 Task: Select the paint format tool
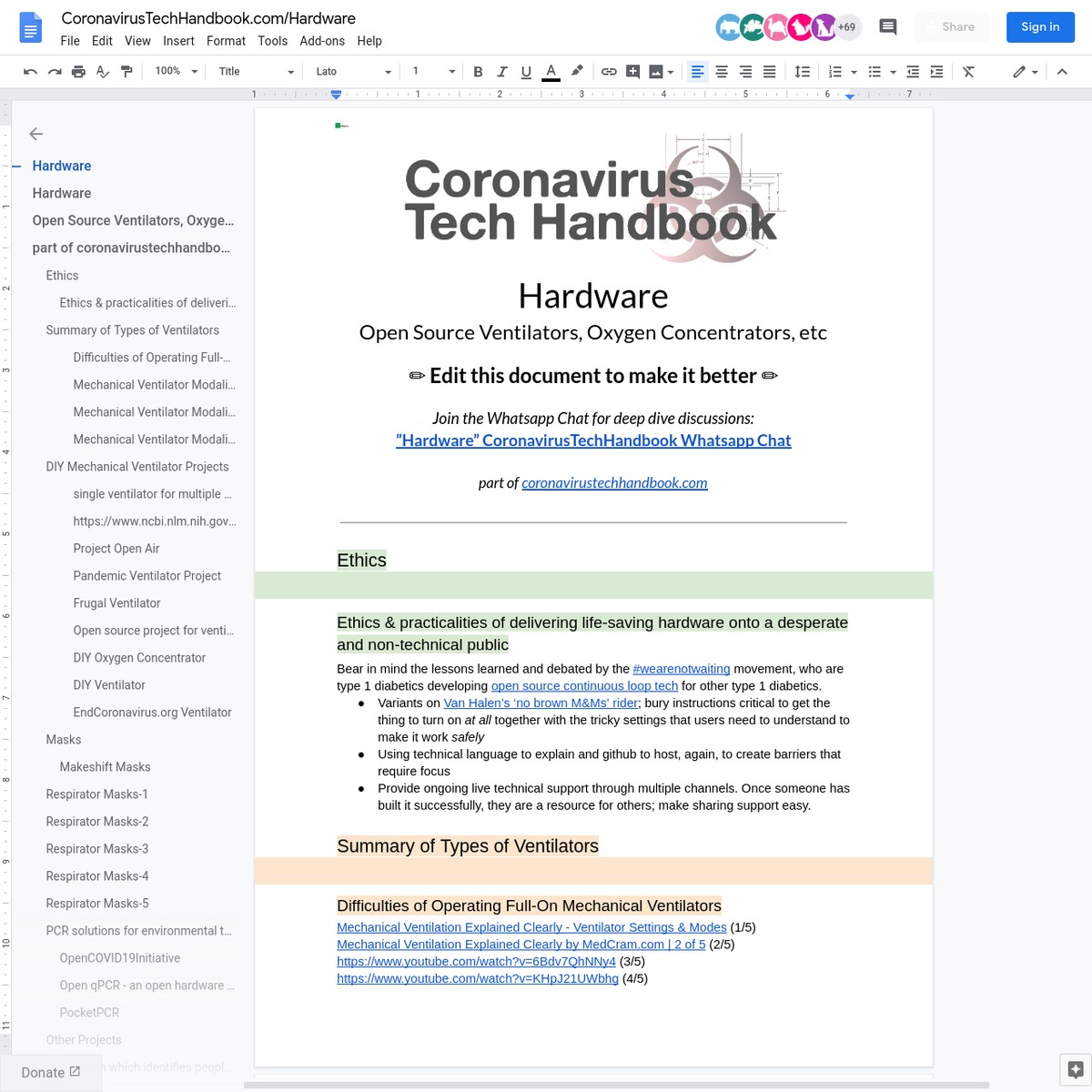coord(126,71)
